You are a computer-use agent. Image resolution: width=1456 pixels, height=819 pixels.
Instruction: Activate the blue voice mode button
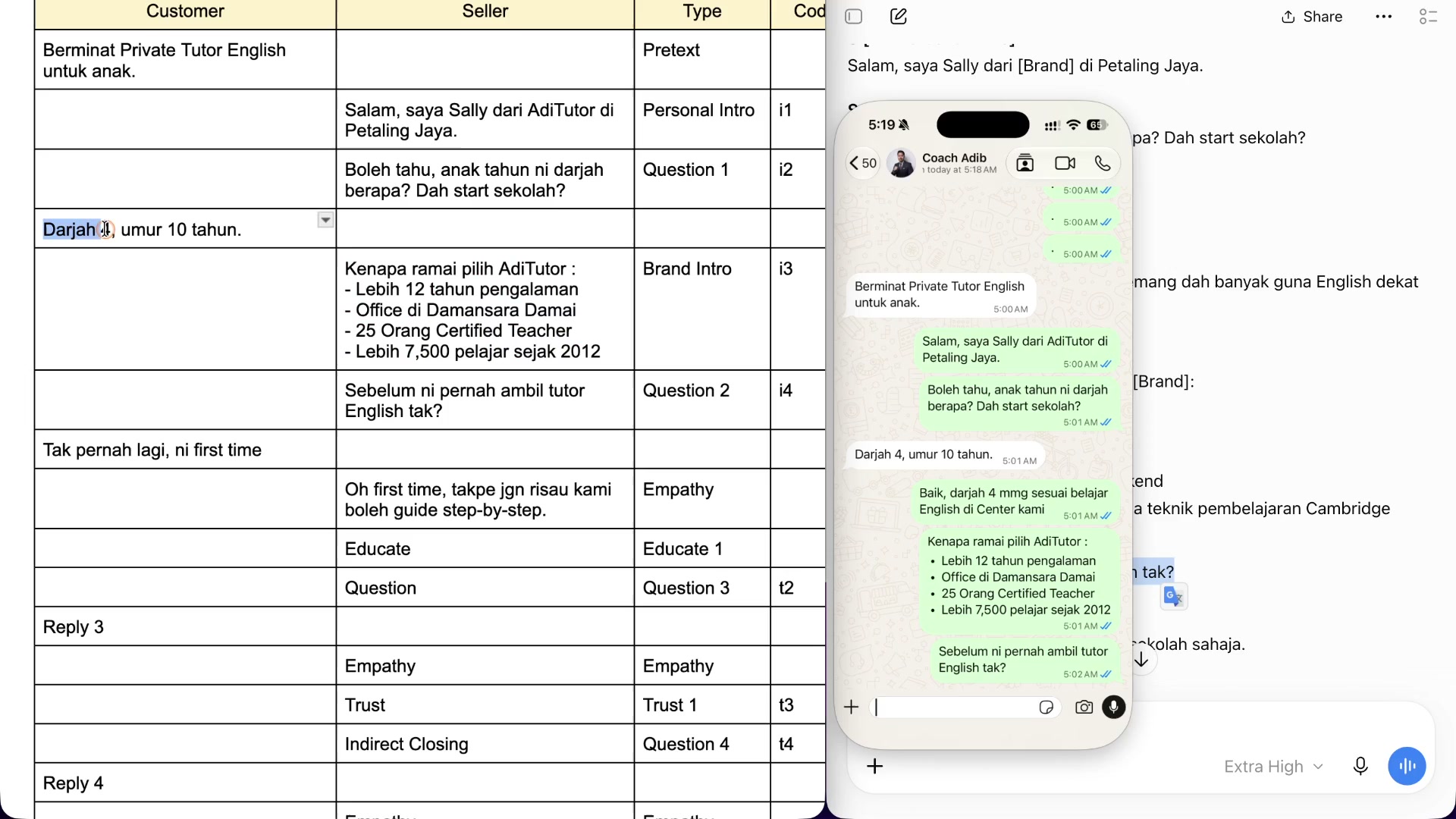1407,767
